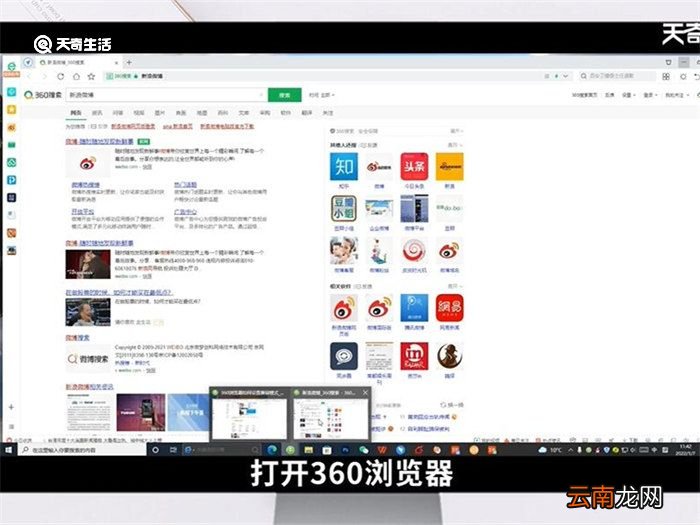Open the blue 腾讯微博 icon tile
This screenshot has height=525, width=700.
click(x=414, y=308)
